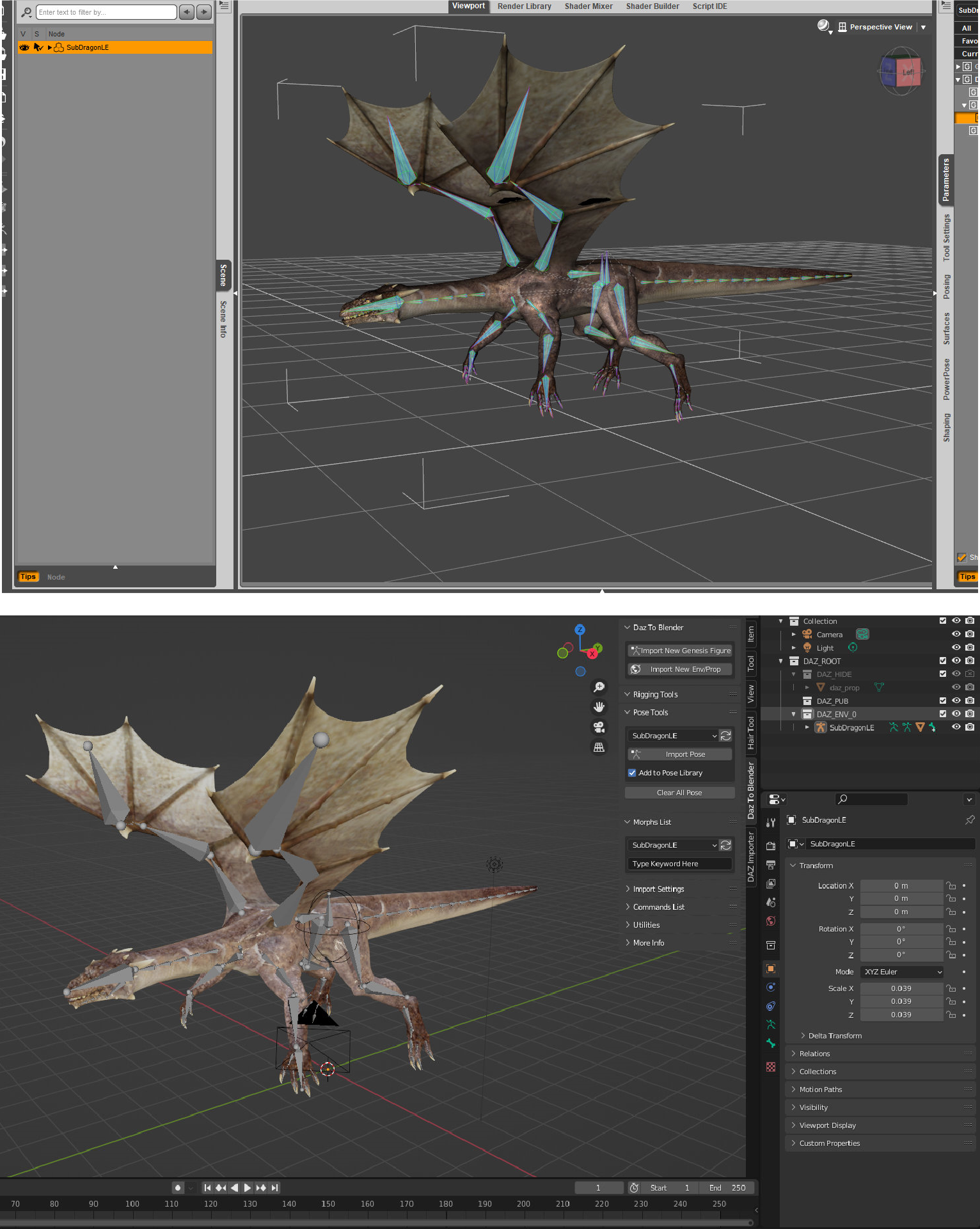Viewport: 980px width, 1229px height.
Task: Click the Blender viewport pan hand icon
Action: (x=599, y=707)
